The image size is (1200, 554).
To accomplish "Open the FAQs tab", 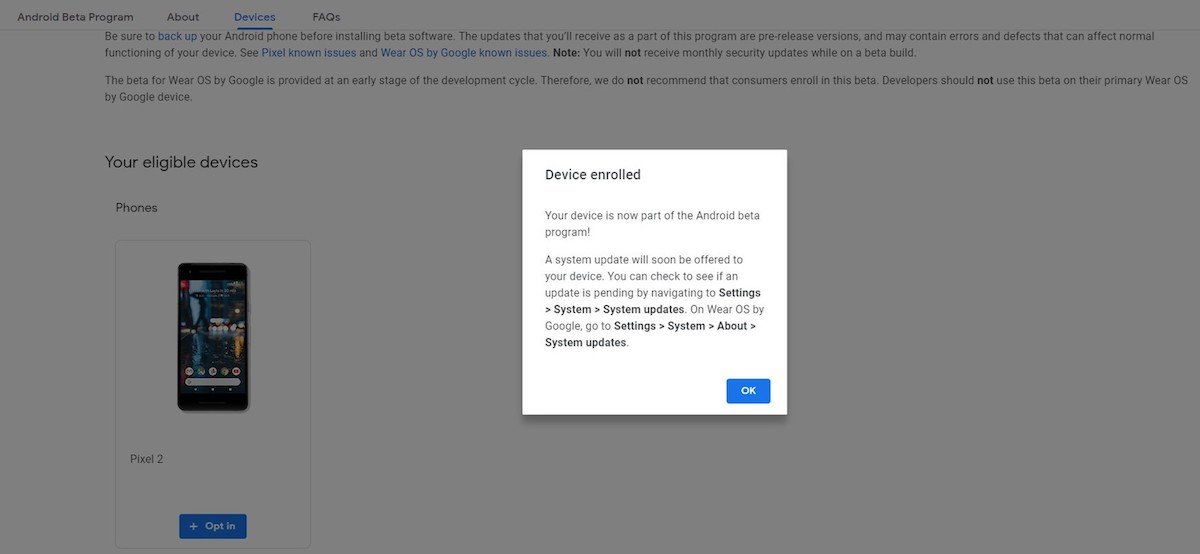I will [326, 17].
